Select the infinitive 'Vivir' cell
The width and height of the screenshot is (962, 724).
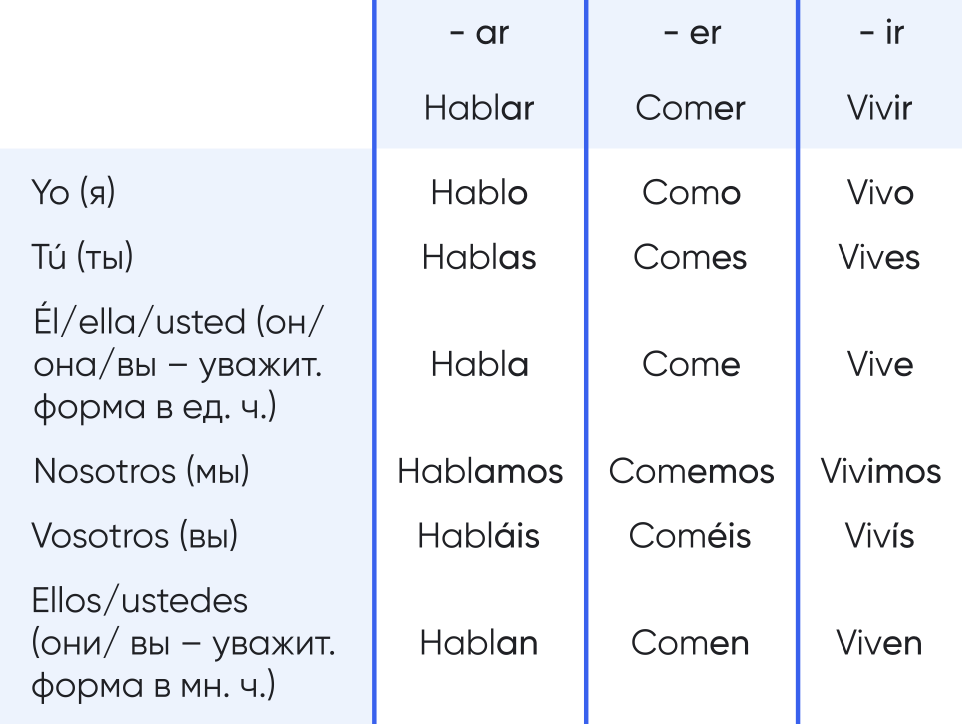880,108
